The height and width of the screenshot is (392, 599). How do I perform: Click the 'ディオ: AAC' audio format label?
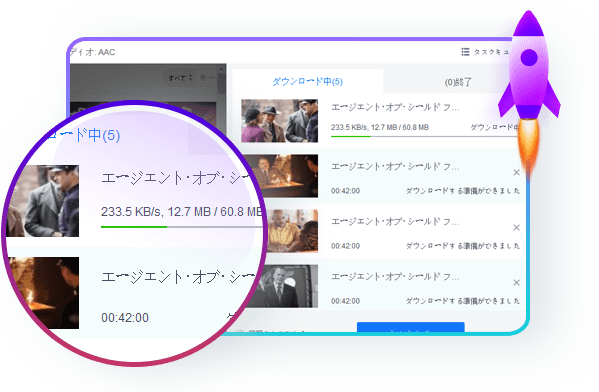coord(92,52)
